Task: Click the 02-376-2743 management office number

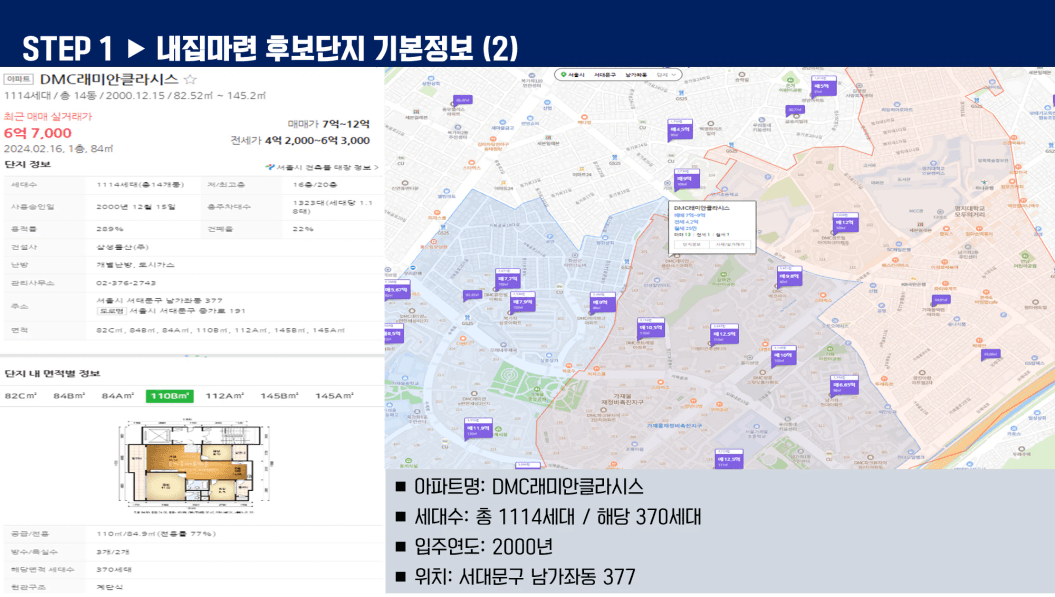Action: coord(126,283)
